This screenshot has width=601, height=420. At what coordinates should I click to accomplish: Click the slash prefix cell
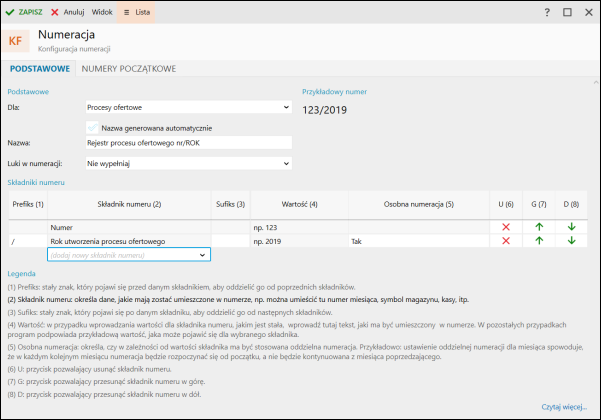click(x=28, y=241)
